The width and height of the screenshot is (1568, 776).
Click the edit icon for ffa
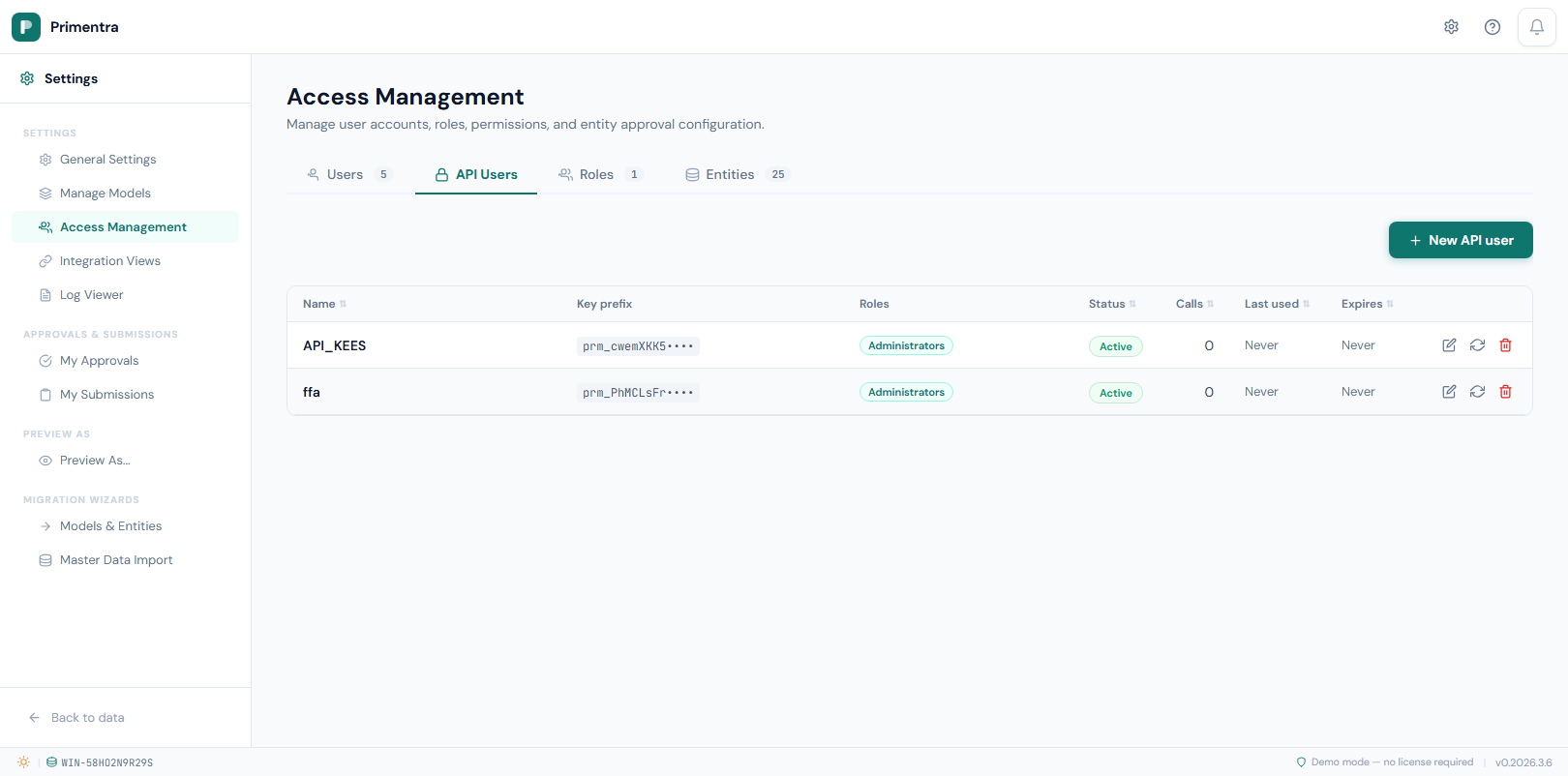[x=1449, y=392]
